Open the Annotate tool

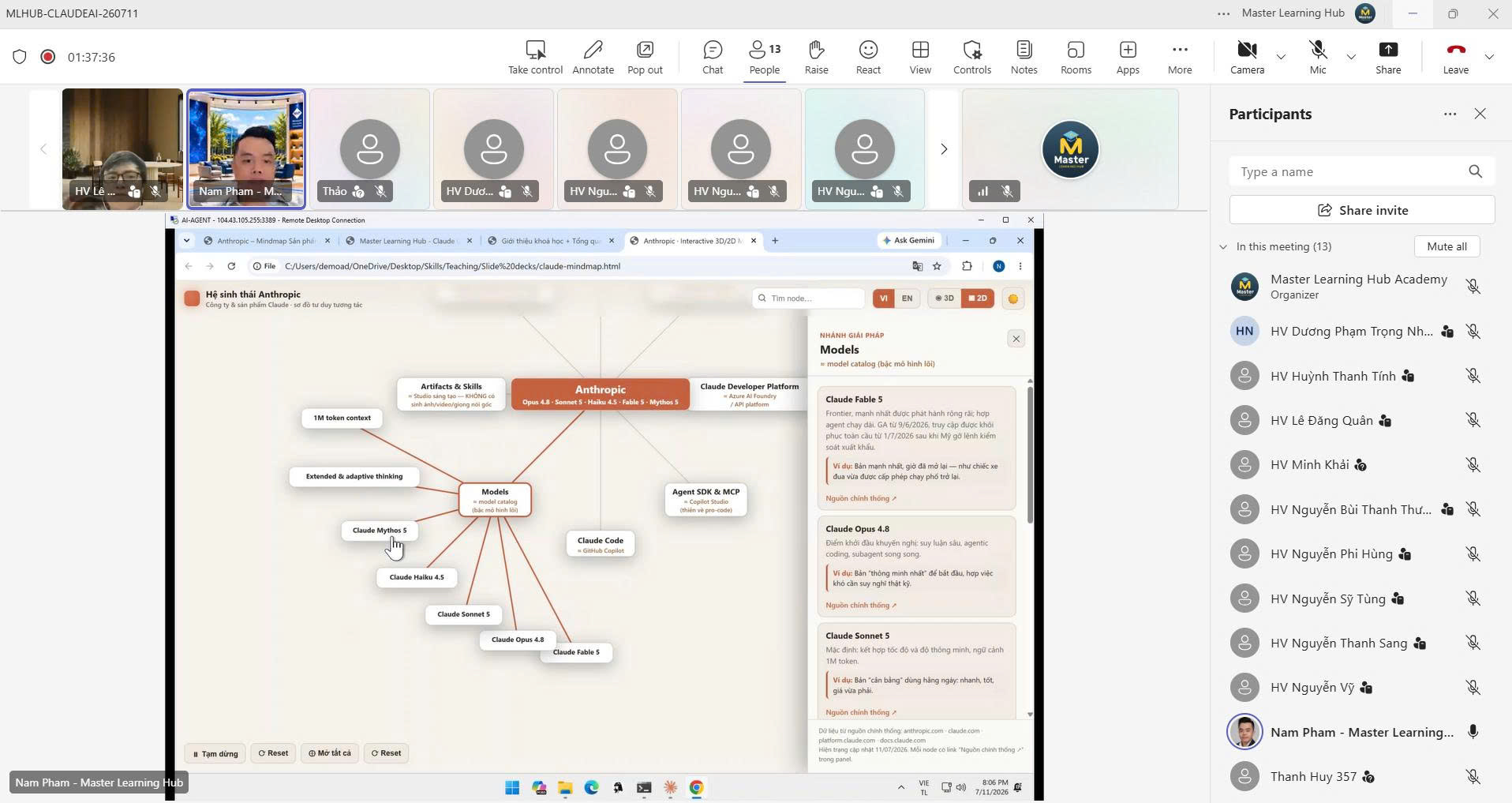pyautogui.click(x=593, y=58)
